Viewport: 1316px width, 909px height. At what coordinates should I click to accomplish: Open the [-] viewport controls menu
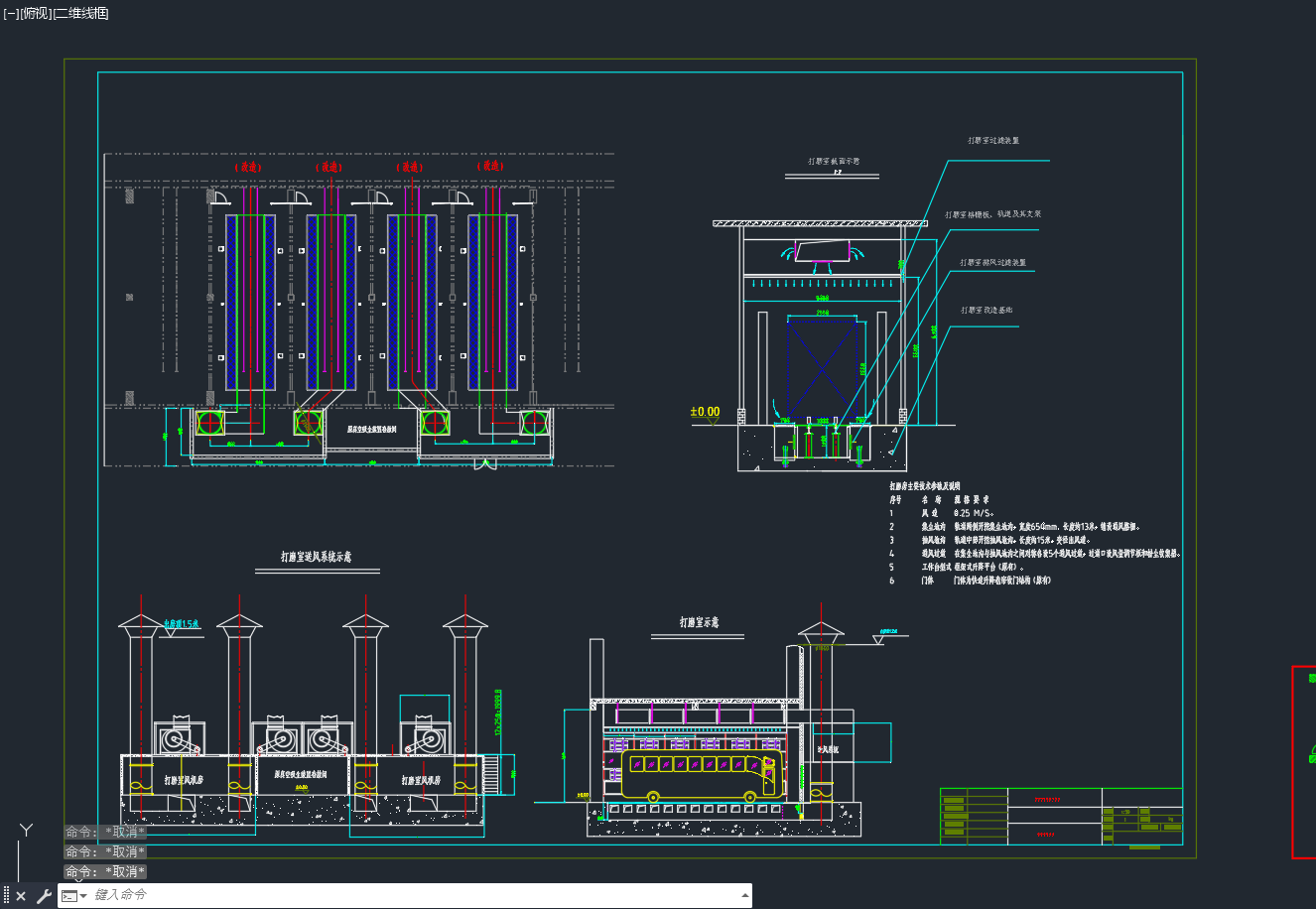point(11,13)
